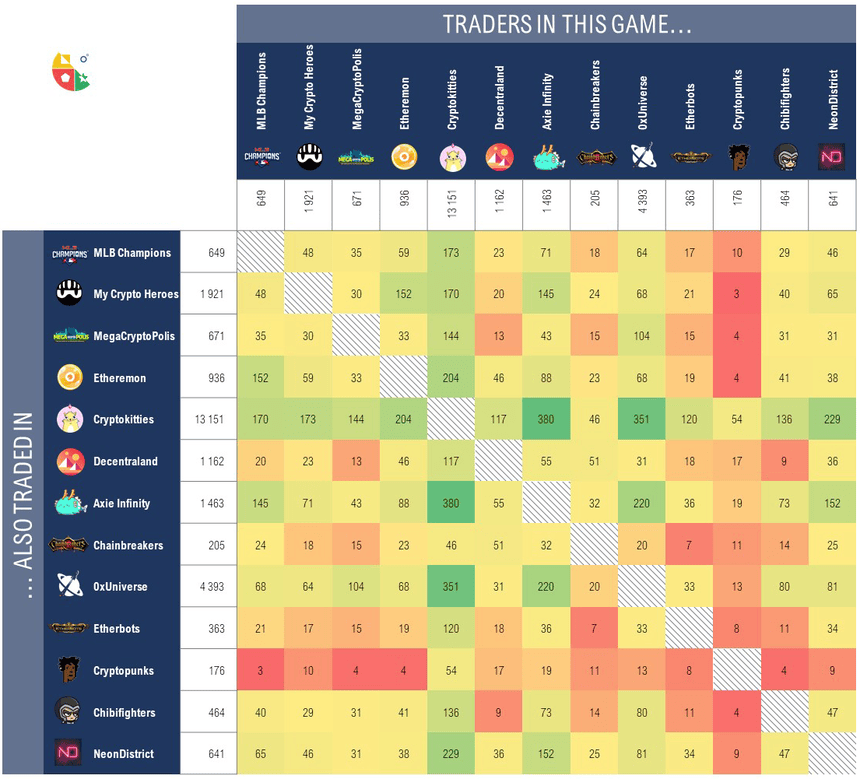Click the Chibifighters icon in column header
Screen dimensions: 860x779
pos(786,157)
